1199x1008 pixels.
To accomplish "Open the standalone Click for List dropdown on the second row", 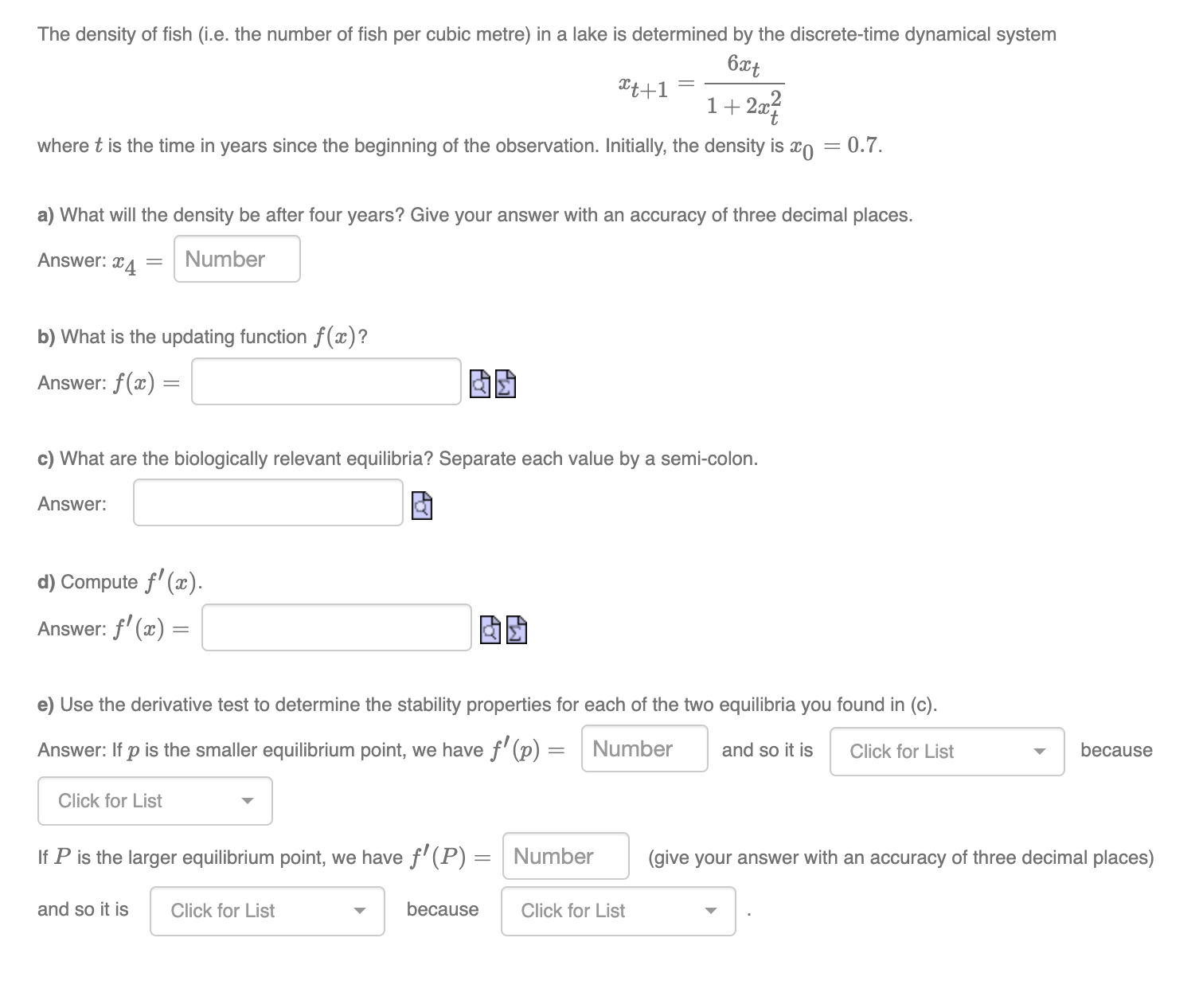I will [154, 801].
